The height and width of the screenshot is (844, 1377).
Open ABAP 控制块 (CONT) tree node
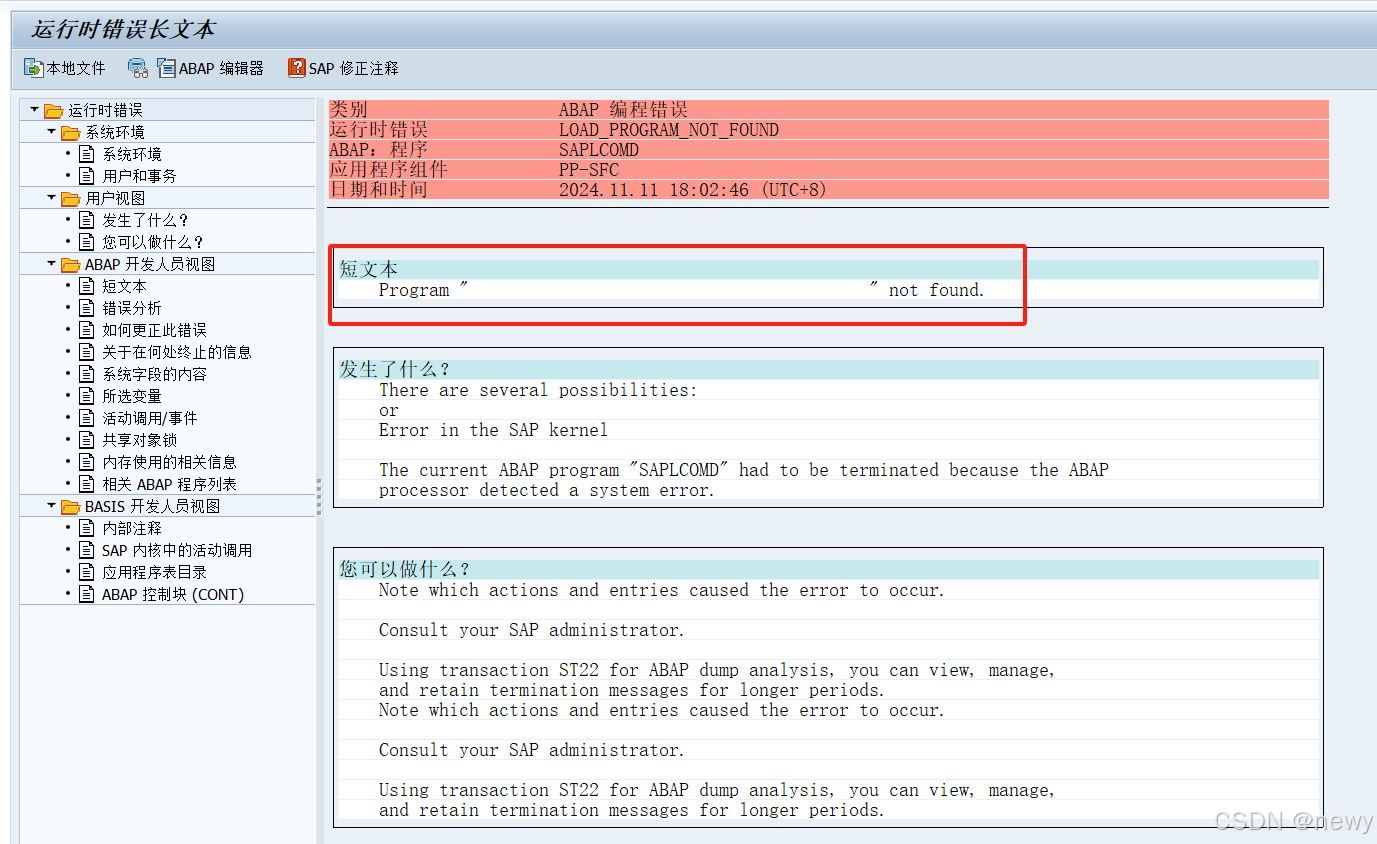(x=173, y=594)
